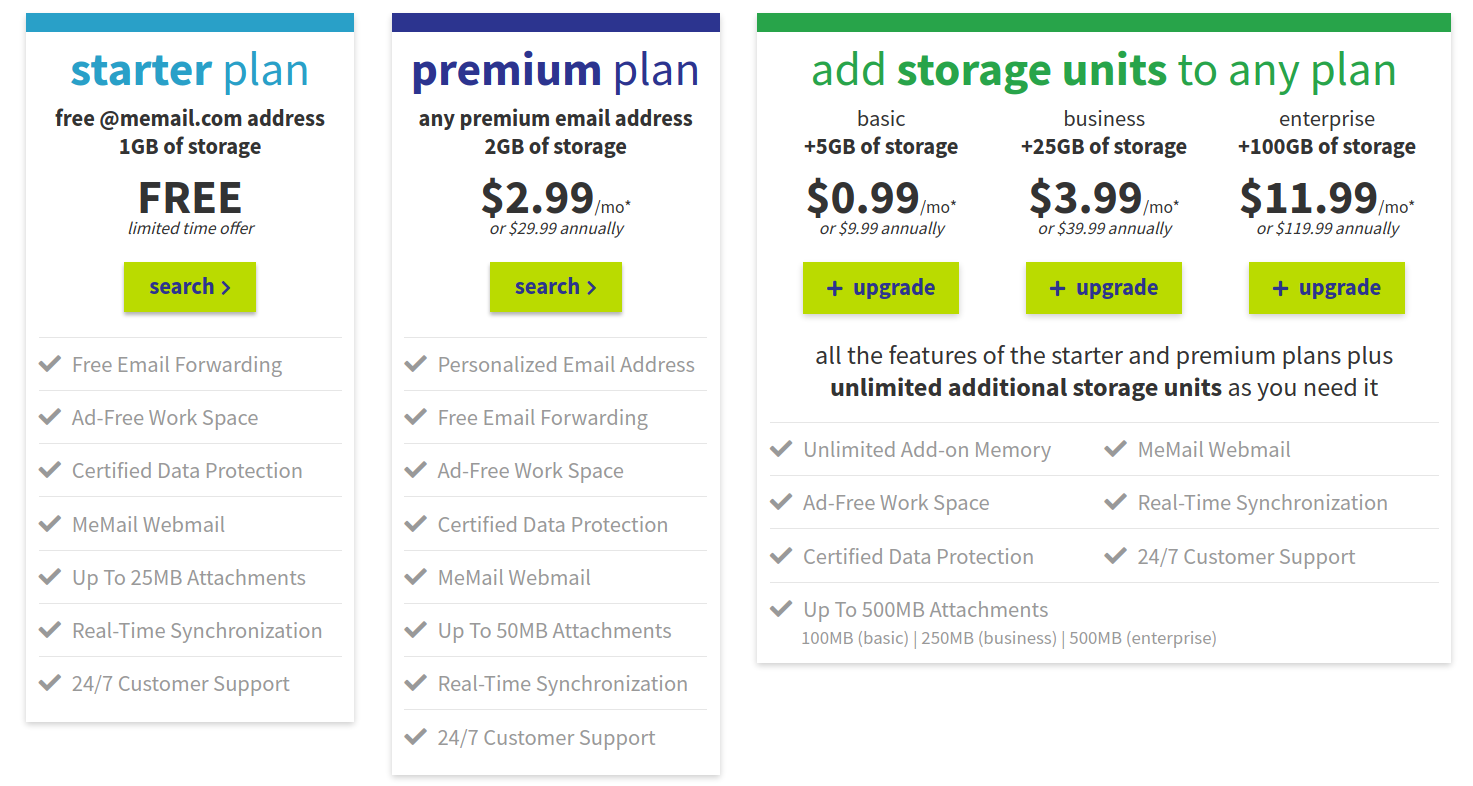
Task: Click checkmark beside starter plan 24/7 Customer Support
Action: (50, 682)
